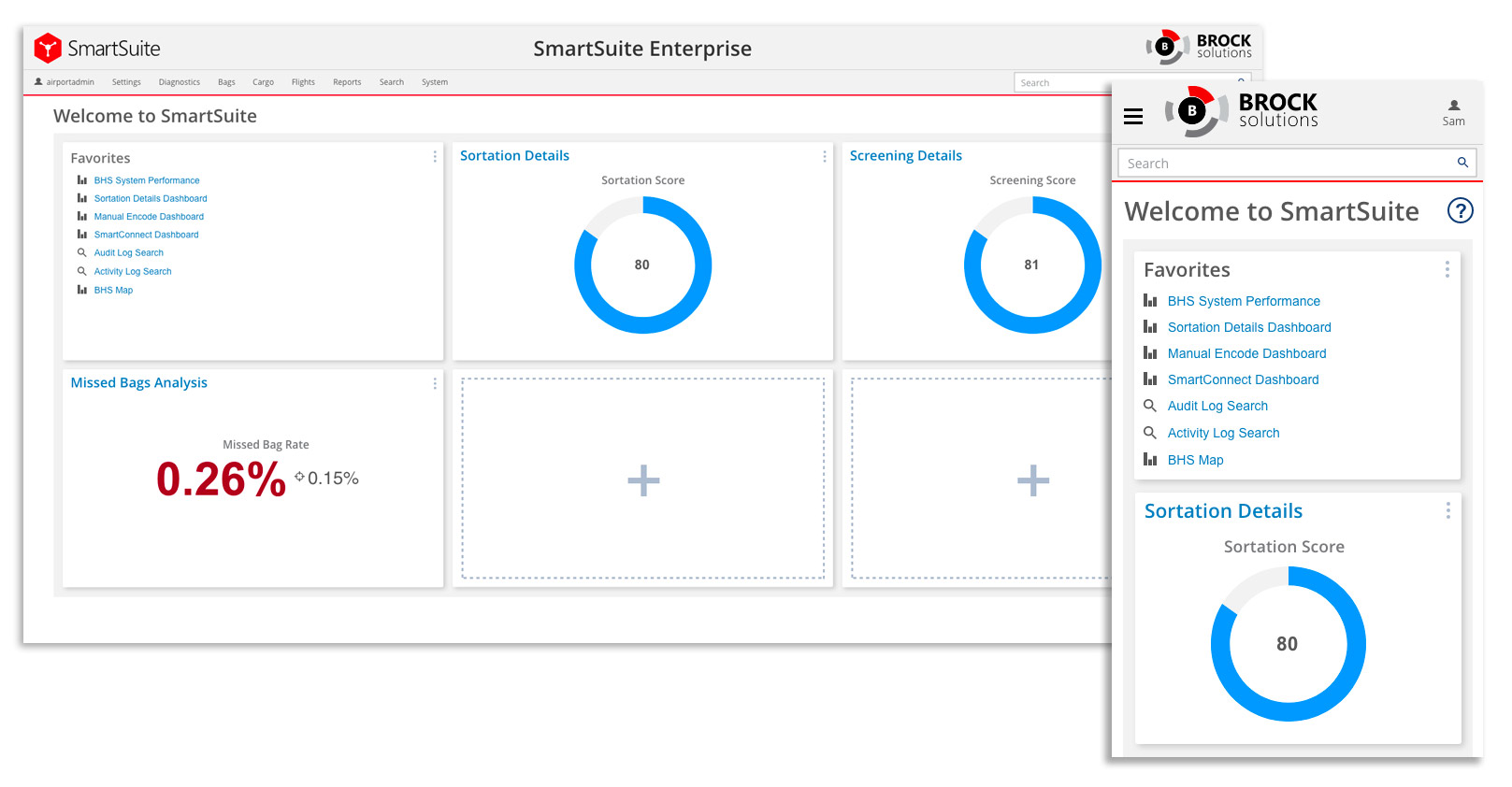Click Screening Details card title
The image size is (1512, 787).
[905, 155]
